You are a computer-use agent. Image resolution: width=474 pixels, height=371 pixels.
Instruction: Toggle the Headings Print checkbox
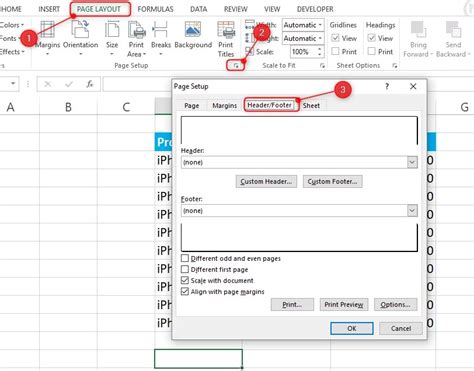click(371, 51)
